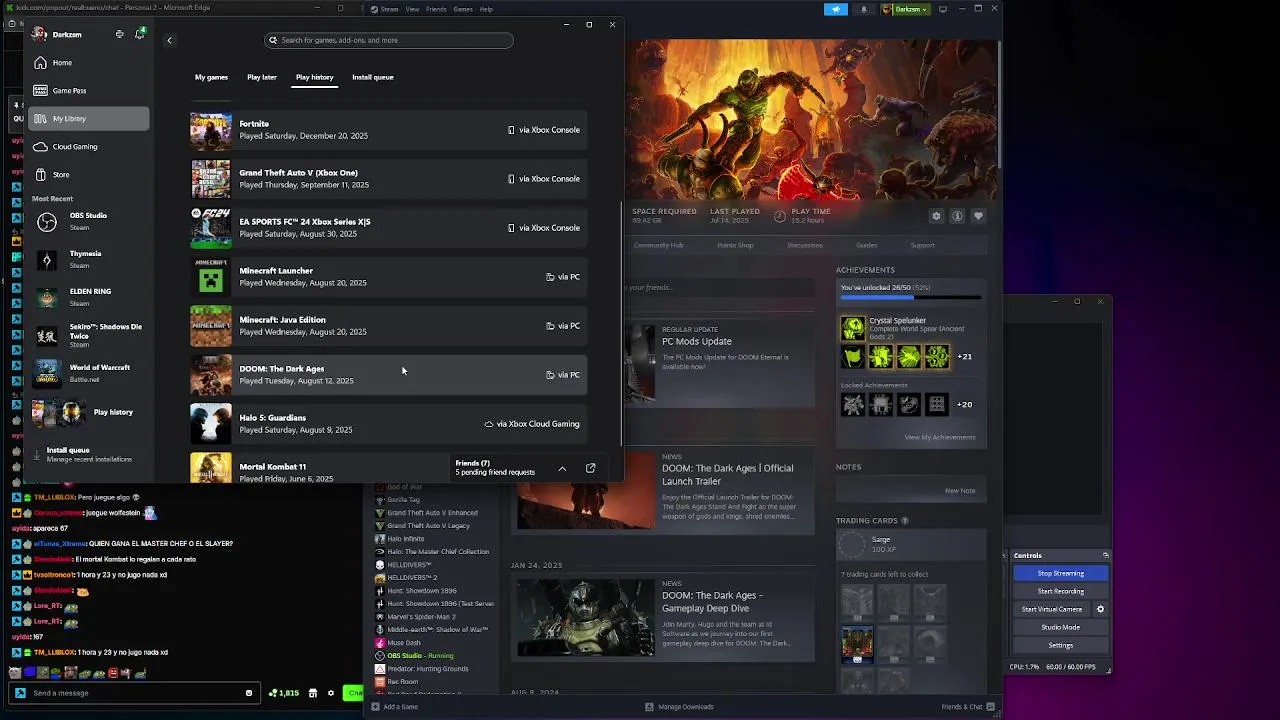The width and height of the screenshot is (1280, 720).
Task: Open Cloud Gaming in the Xbox sidebar
Action: coord(89,146)
